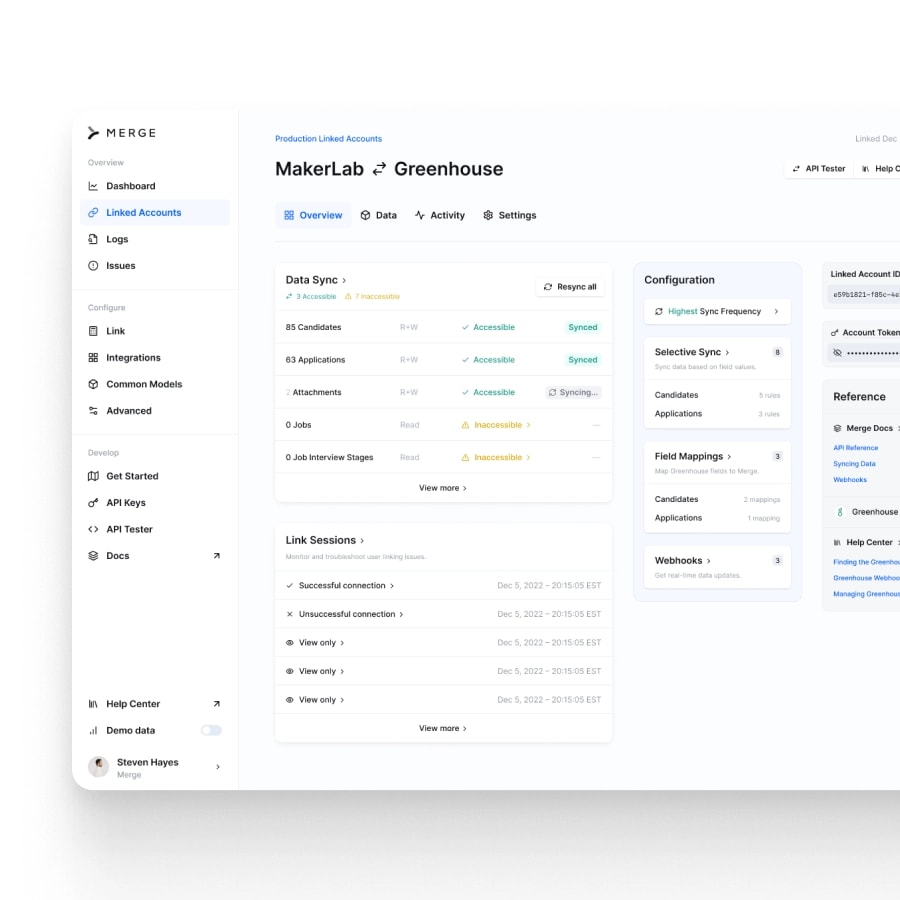Click the Demo data bar chart icon
Viewport: 900px width, 900px height.
[93, 731]
